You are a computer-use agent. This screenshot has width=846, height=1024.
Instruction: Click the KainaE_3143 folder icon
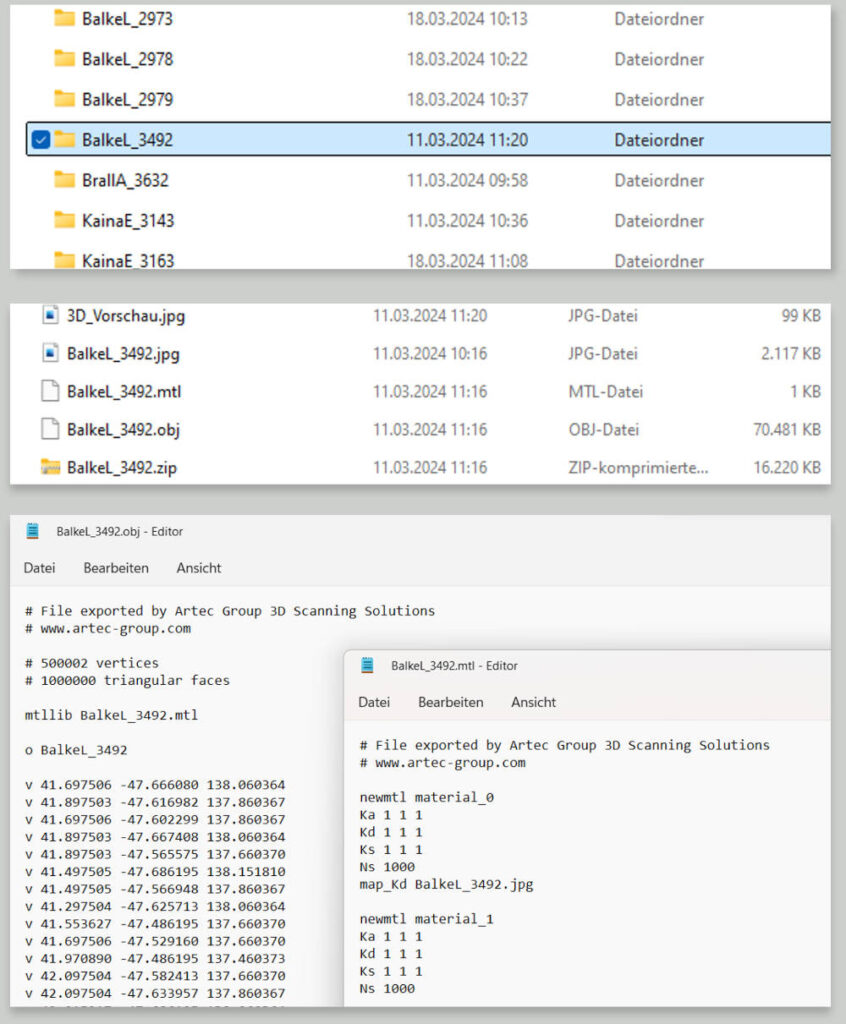64,220
